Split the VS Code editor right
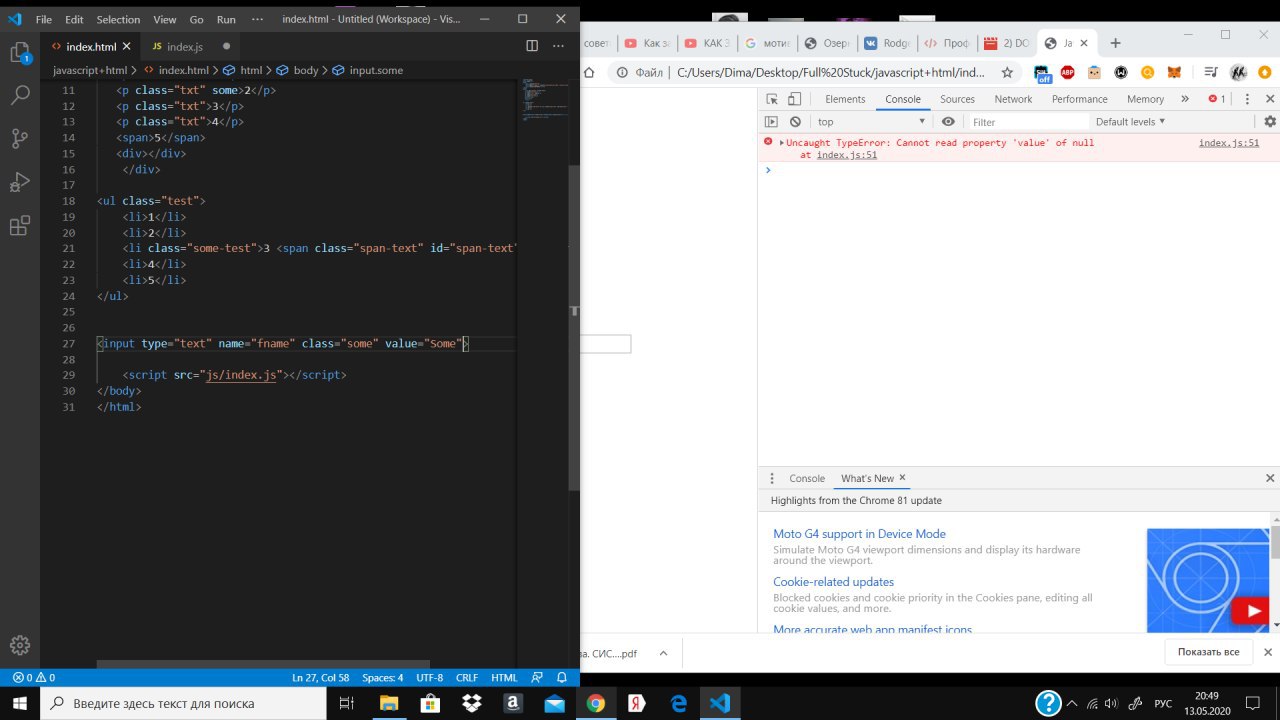This screenshot has height=720, width=1280. click(532, 46)
